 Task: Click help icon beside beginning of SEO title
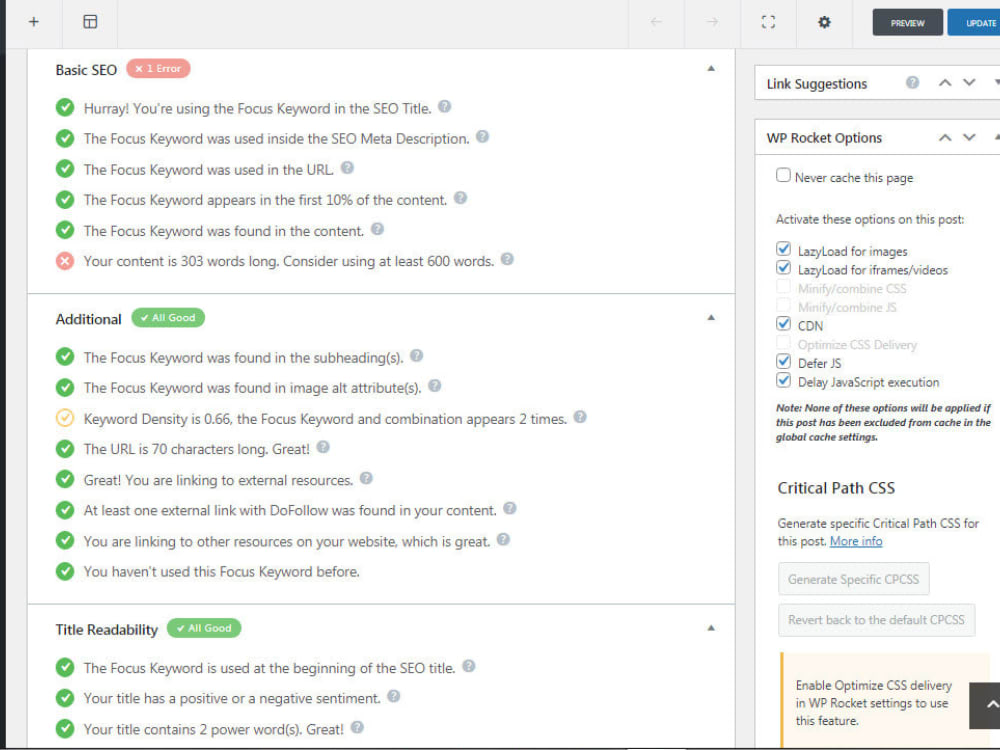coord(469,666)
